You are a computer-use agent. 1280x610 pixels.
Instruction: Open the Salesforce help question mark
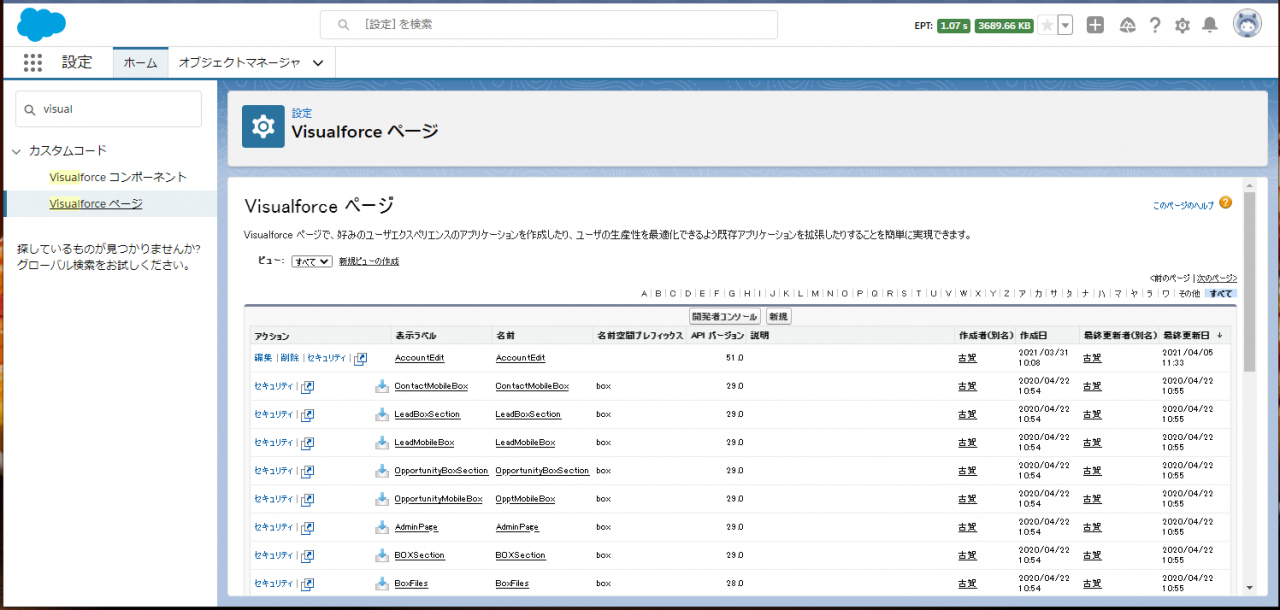tap(1155, 25)
